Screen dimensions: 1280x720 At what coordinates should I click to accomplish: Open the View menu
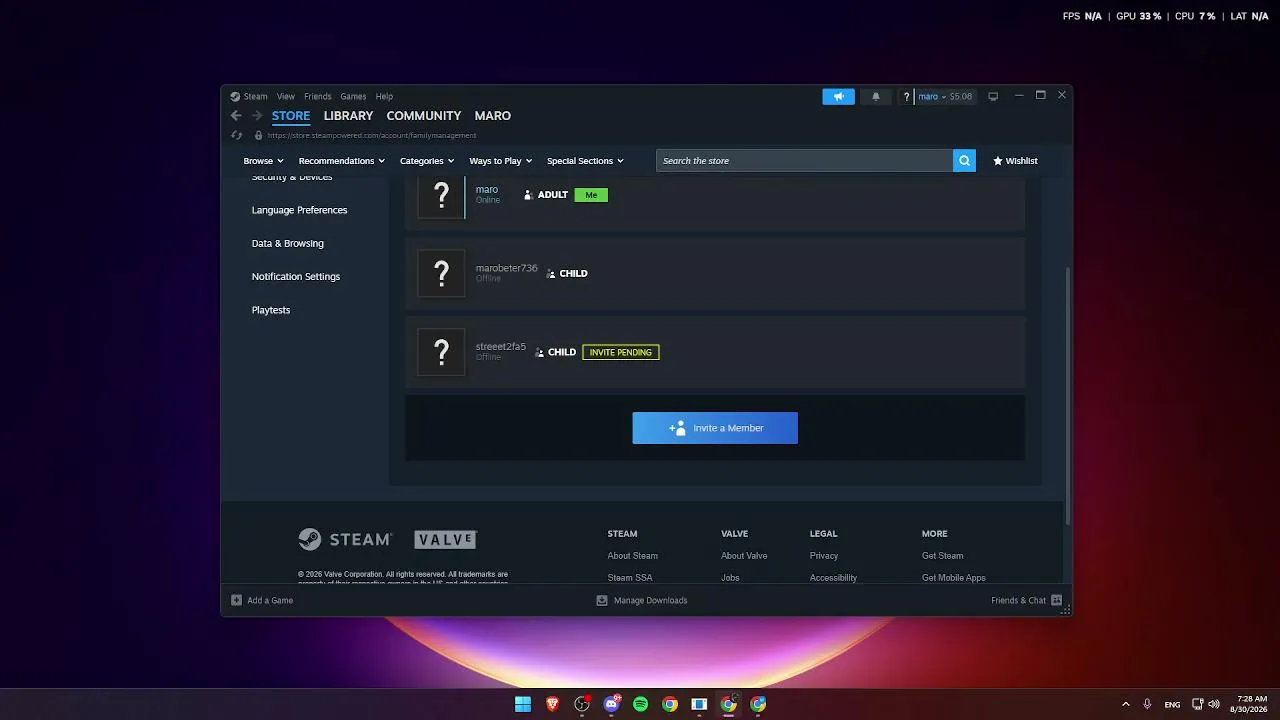[286, 96]
